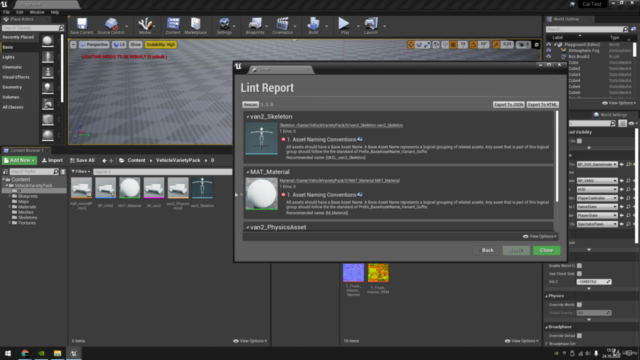
Task: Open the Help menu
Action: tap(54, 12)
